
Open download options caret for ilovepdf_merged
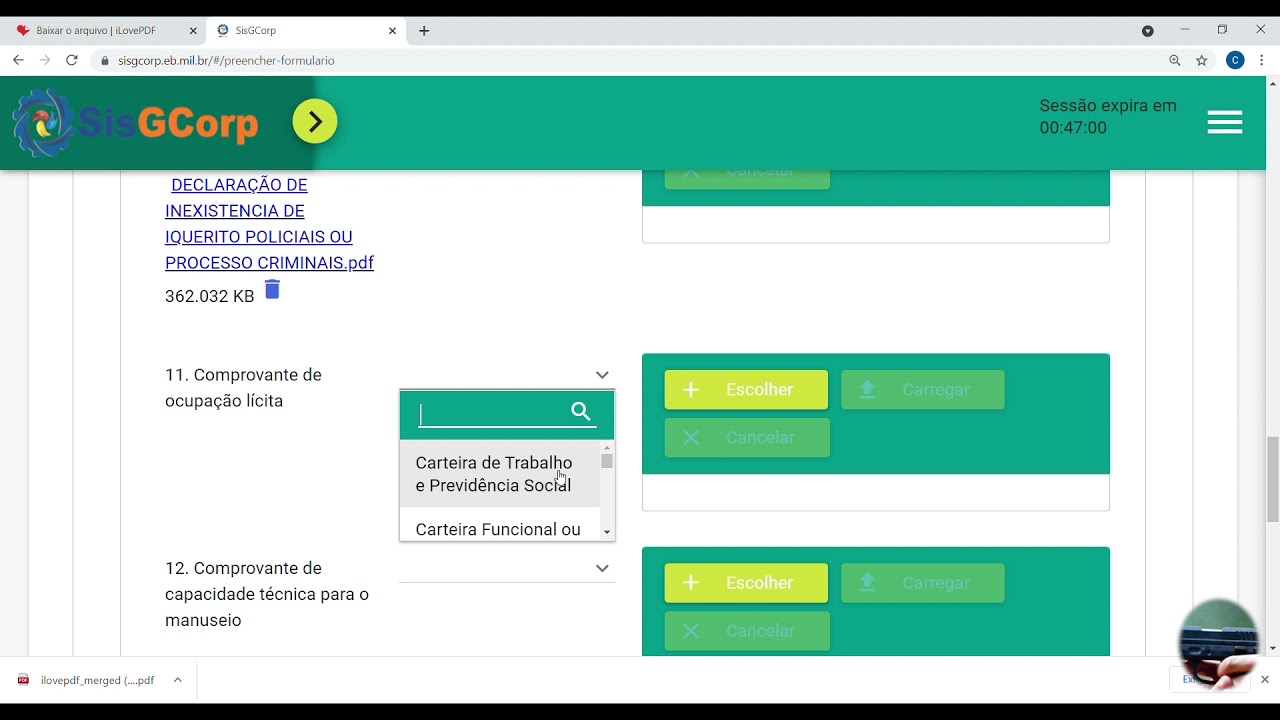(177, 680)
